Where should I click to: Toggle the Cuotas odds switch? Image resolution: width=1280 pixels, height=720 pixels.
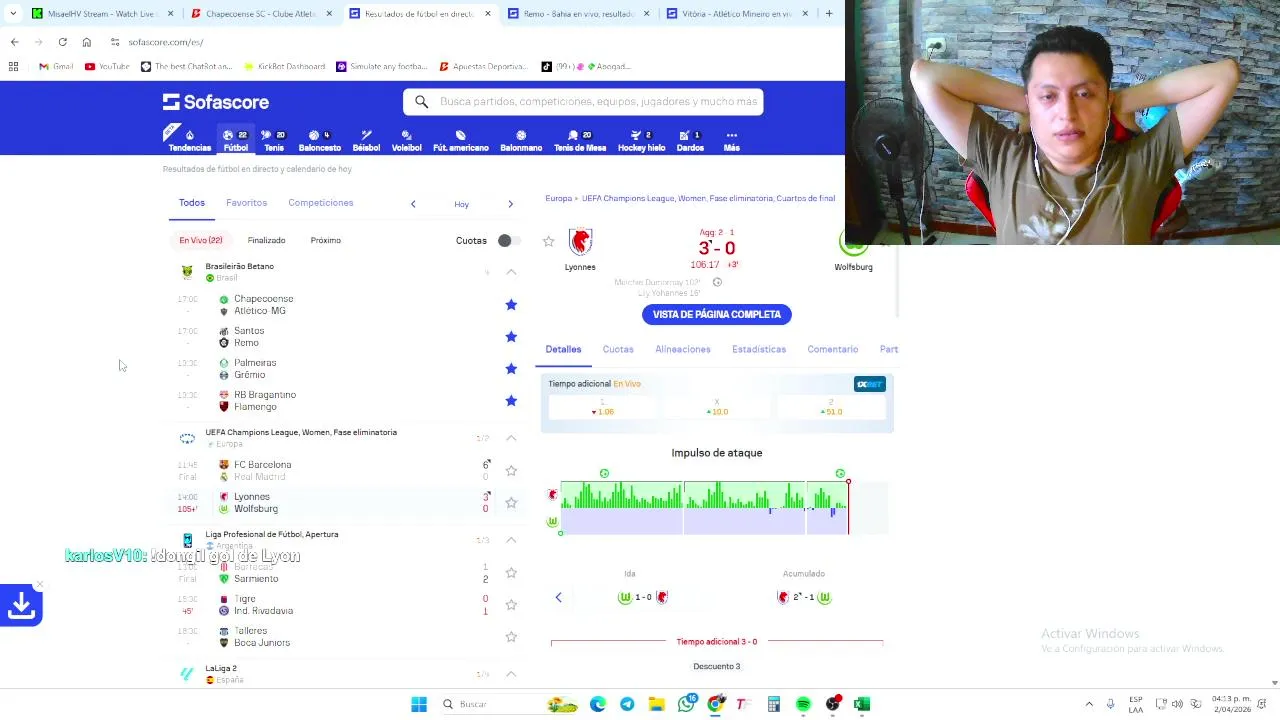tap(509, 240)
